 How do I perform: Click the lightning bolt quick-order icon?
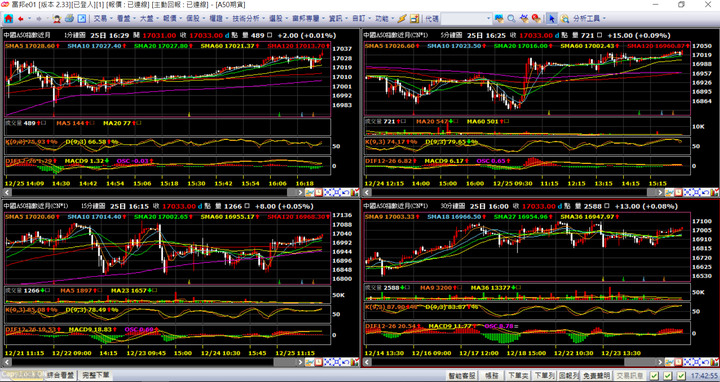(x=402, y=19)
